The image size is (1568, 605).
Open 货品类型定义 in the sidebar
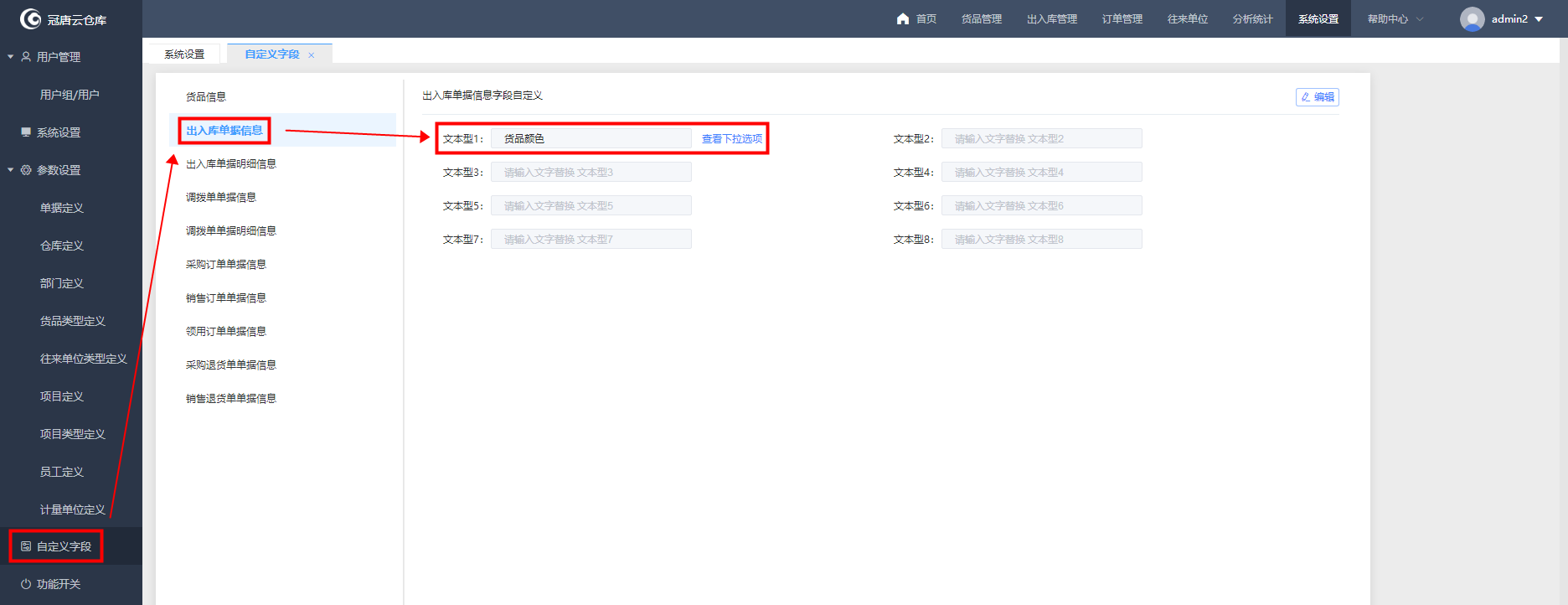click(73, 321)
